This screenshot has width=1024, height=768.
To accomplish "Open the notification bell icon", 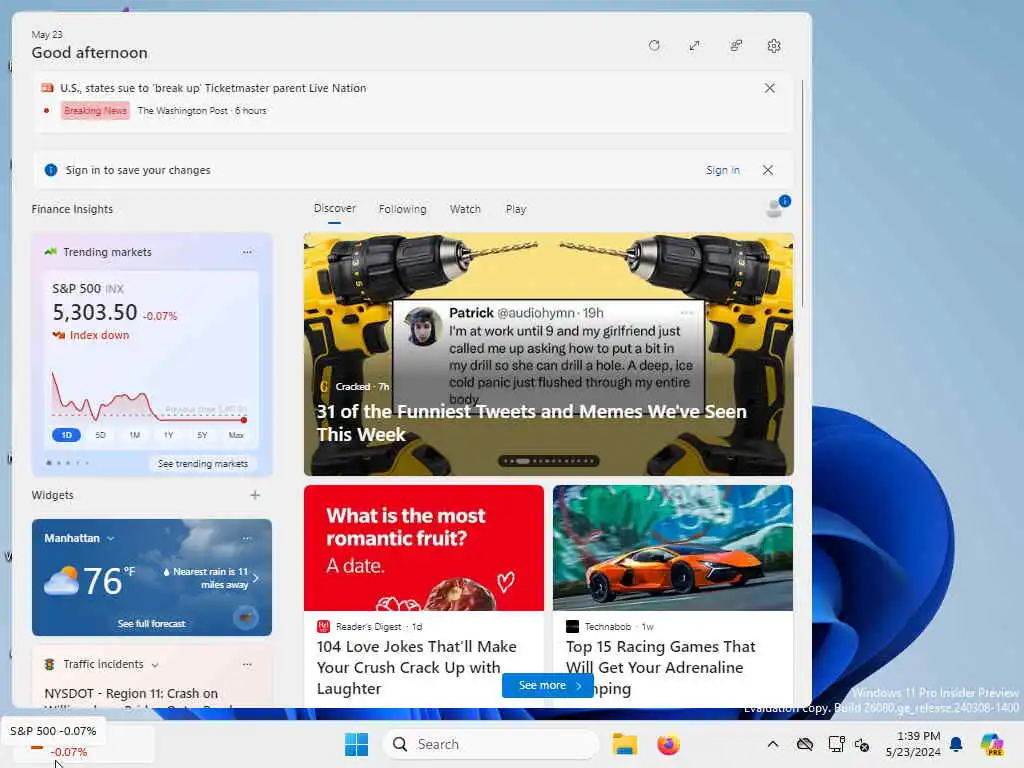I will (956, 744).
